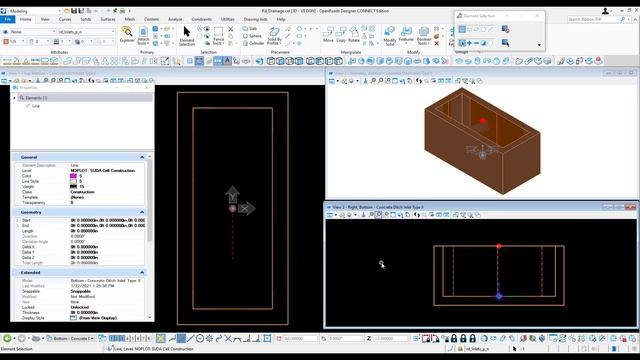Open the File menu
This screenshot has height=360, width=640.
pos(8,19)
